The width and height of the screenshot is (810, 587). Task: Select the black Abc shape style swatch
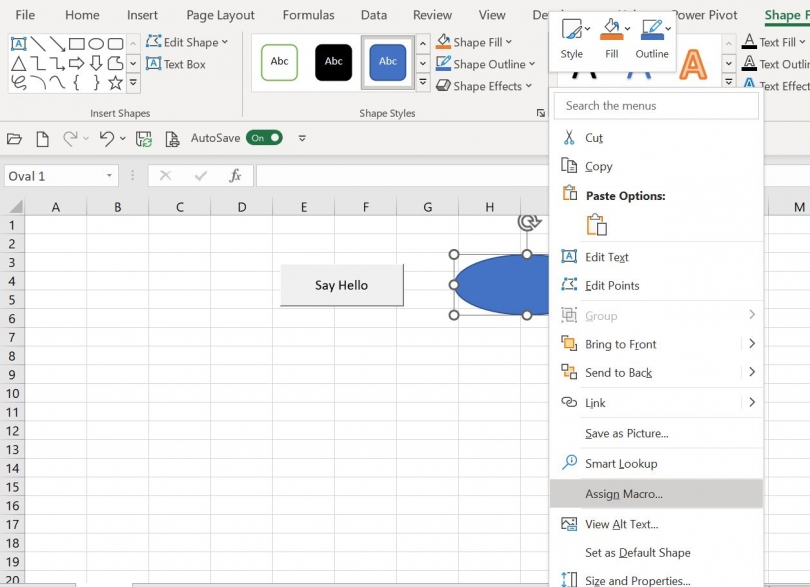(334, 62)
